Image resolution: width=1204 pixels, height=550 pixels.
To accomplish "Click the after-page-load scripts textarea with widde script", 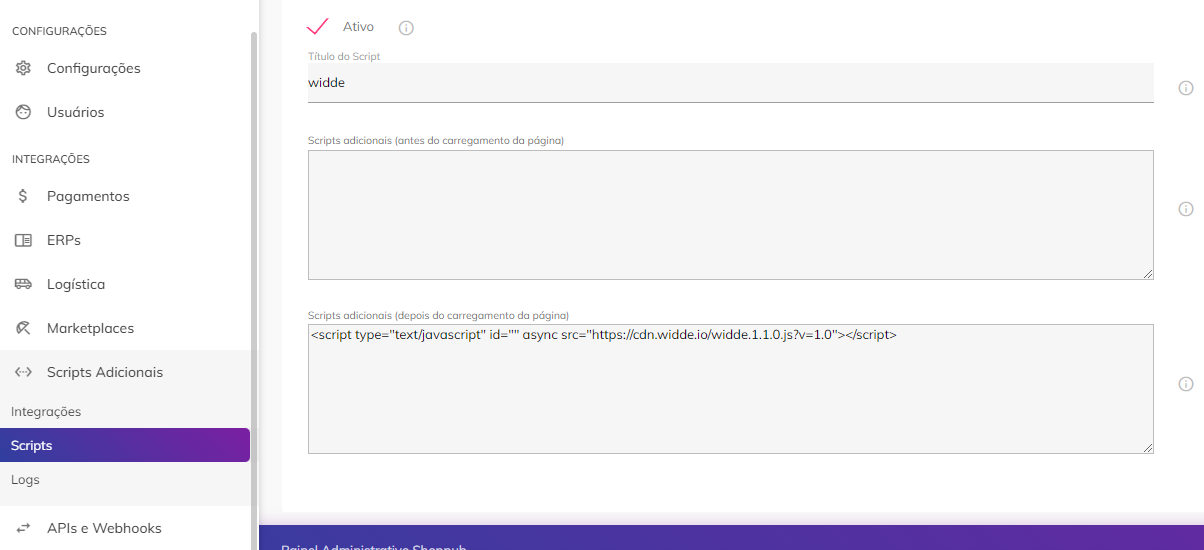I will click(x=731, y=389).
